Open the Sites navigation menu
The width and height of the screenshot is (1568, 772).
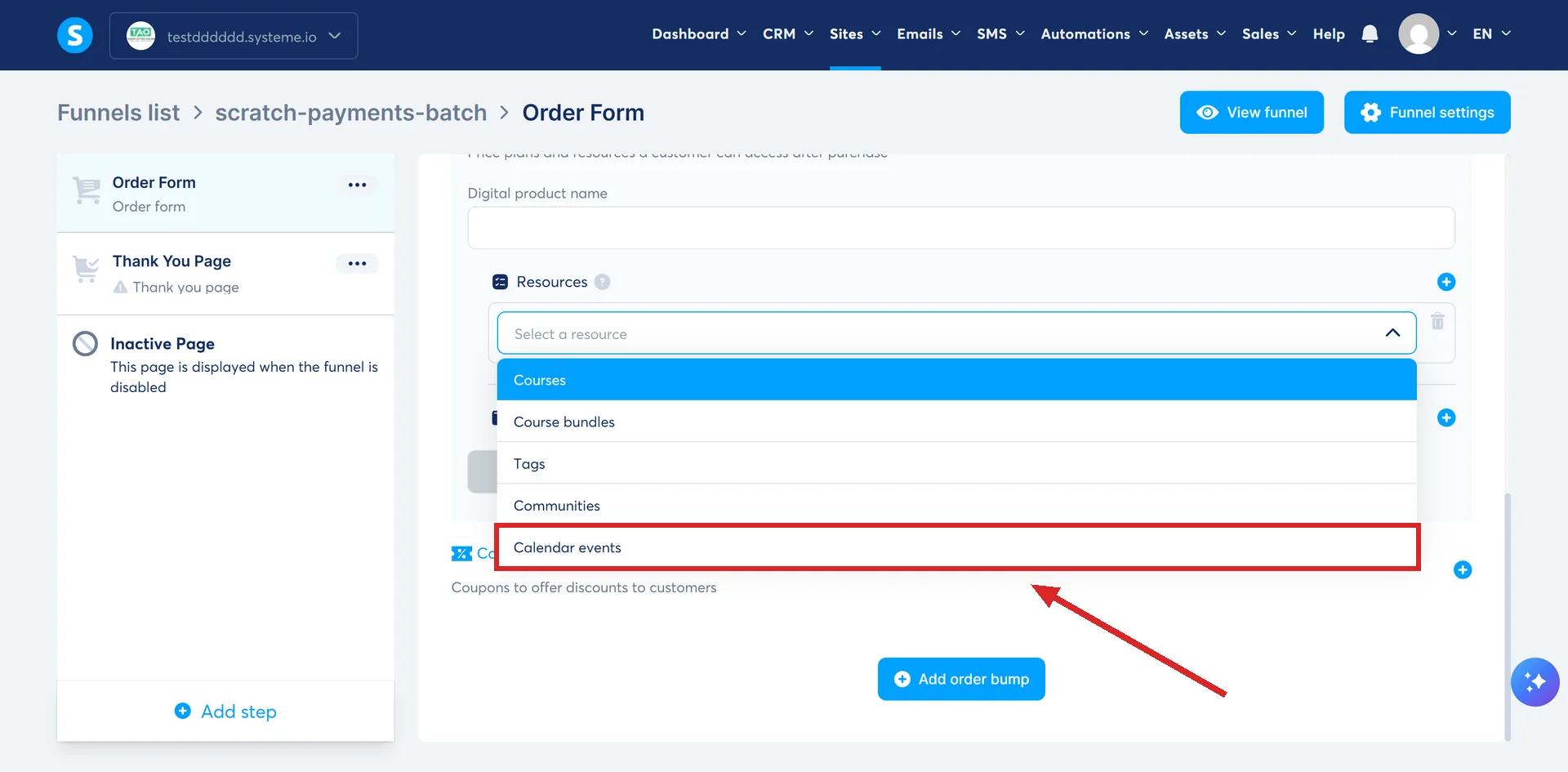tap(855, 33)
